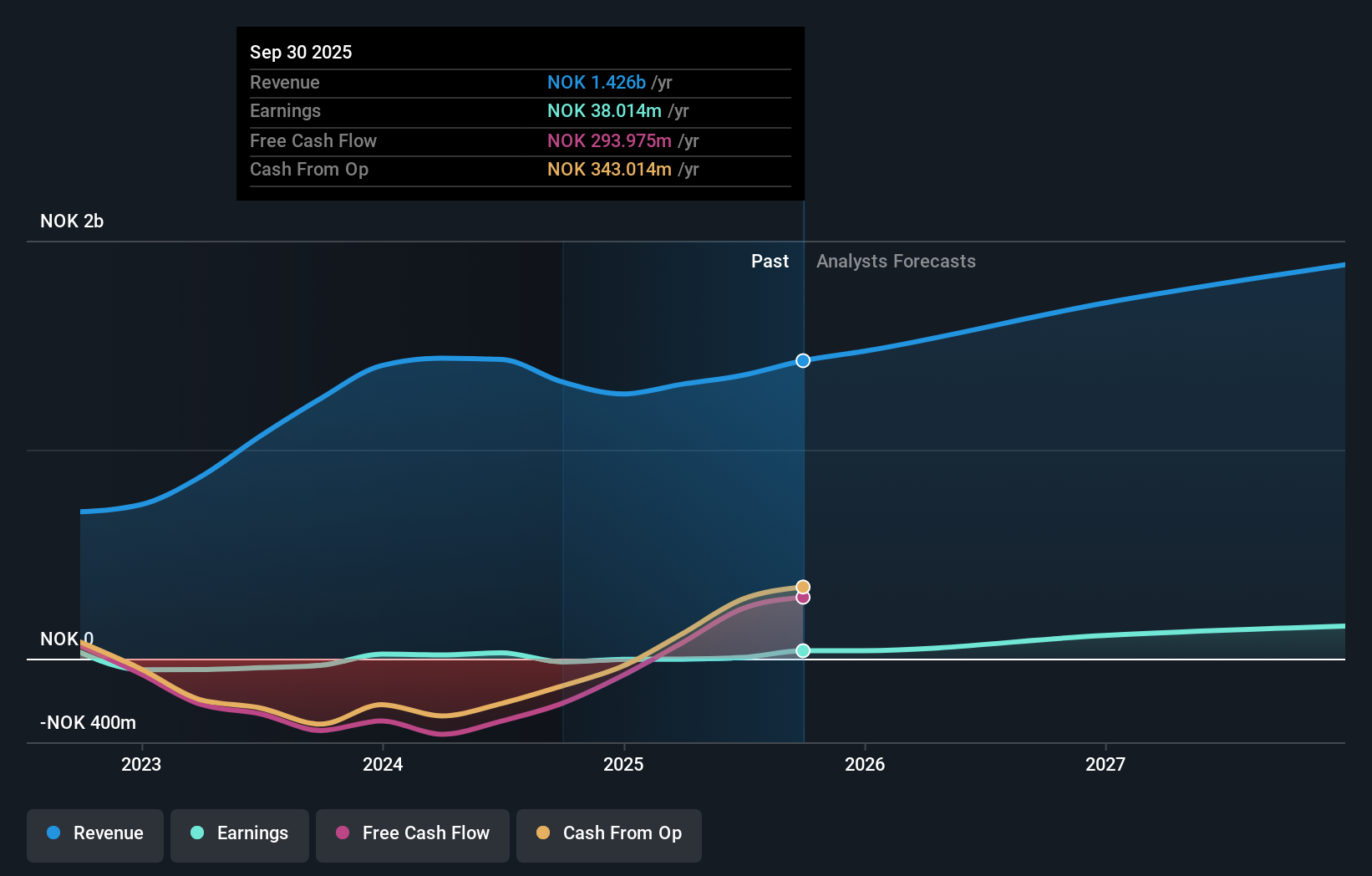This screenshot has height=876, width=1372.
Task: Click the pink Free Cash Flow legend dot
Action: click(343, 833)
